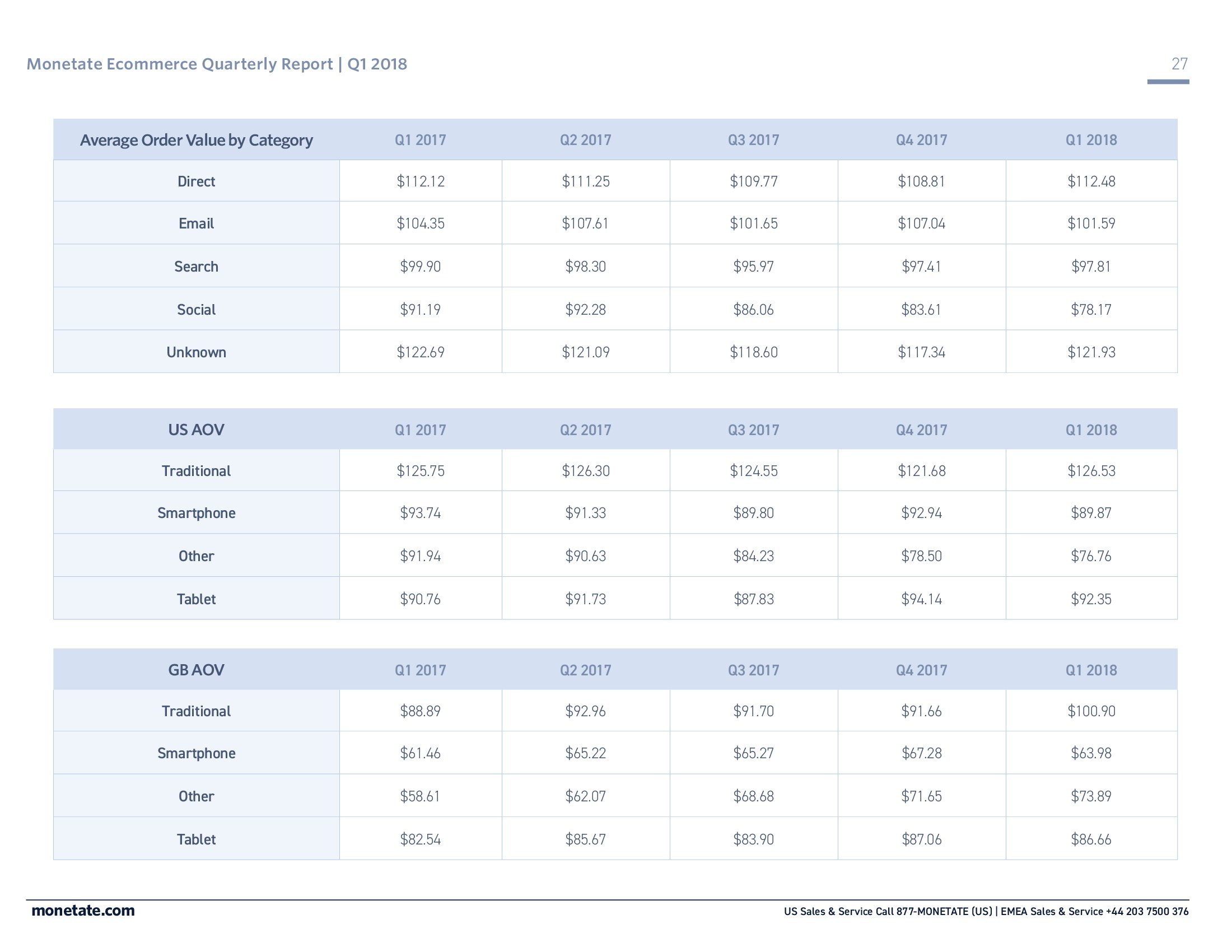Click the Unknown row label

coord(197,352)
